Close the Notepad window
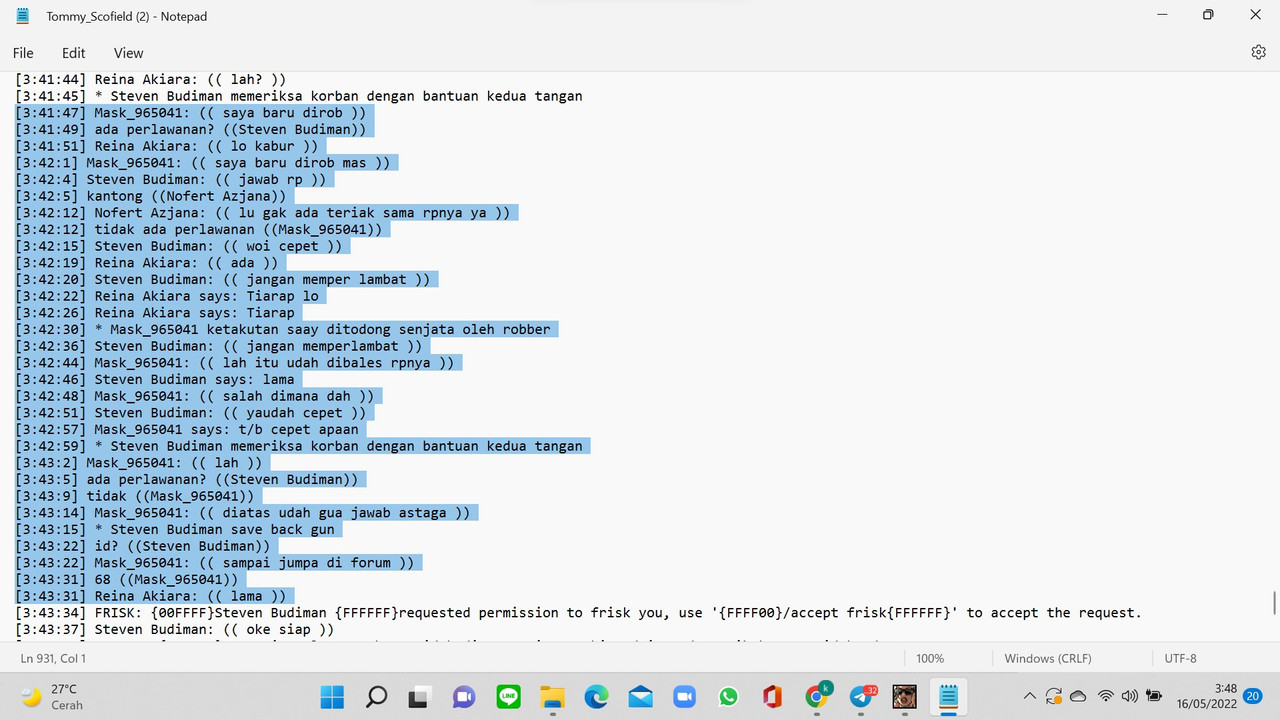Viewport: 1280px width, 720px height. click(x=1255, y=15)
